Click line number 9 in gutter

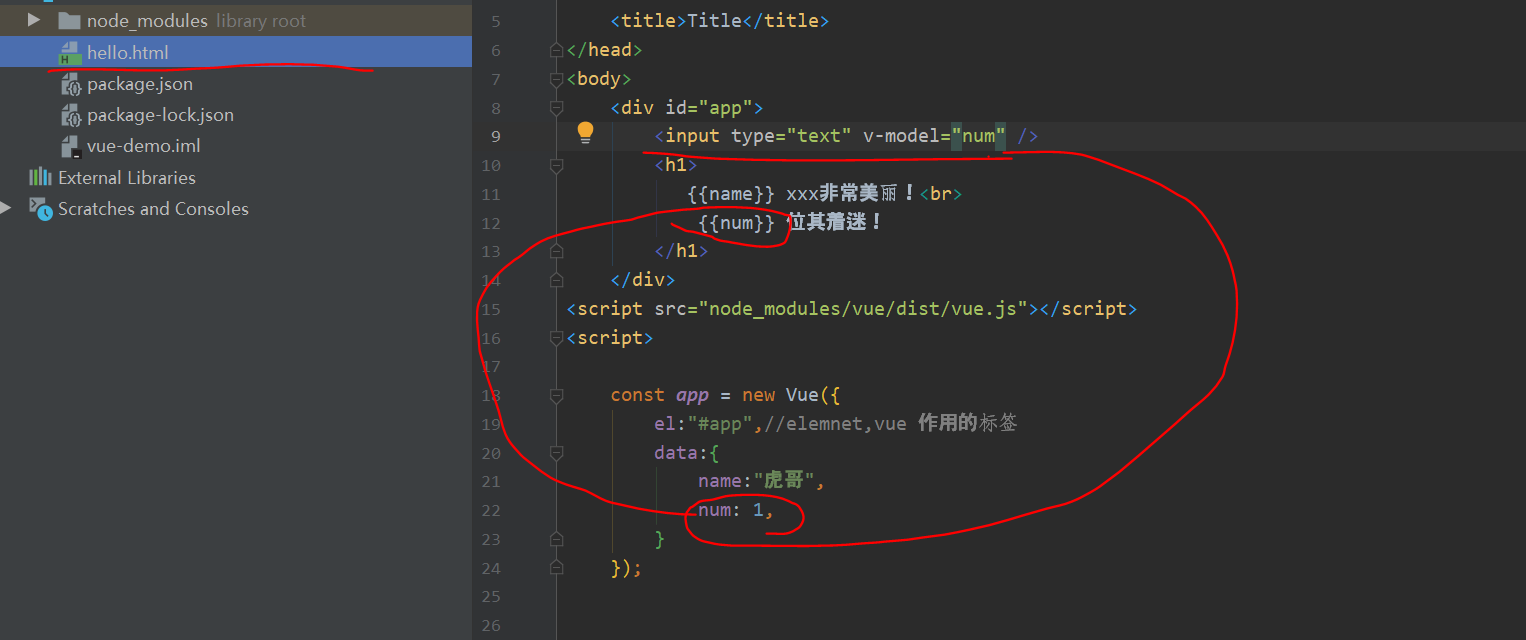pyautogui.click(x=497, y=136)
